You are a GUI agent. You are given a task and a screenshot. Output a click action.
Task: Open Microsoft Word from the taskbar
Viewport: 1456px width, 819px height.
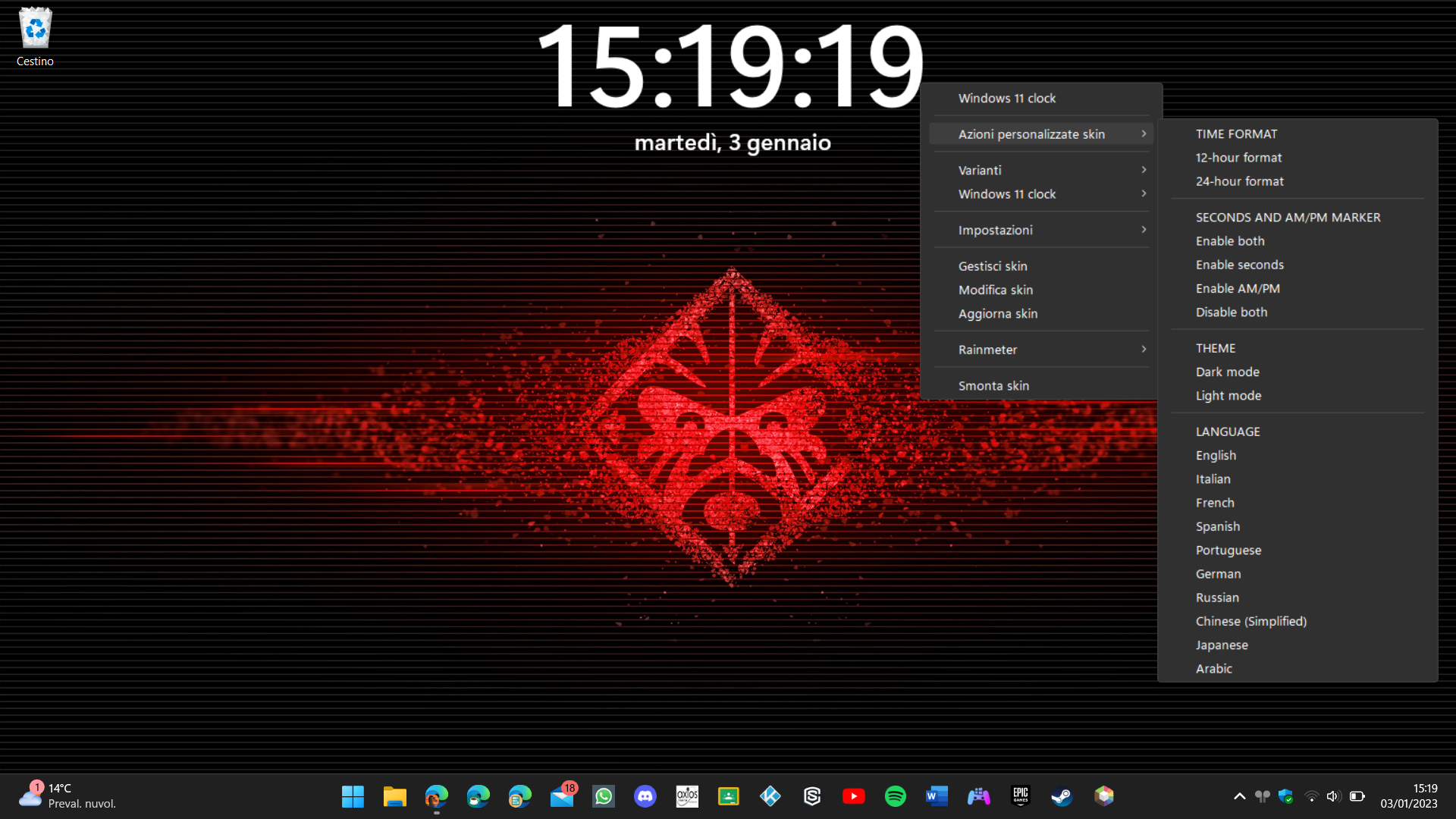[x=937, y=796]
